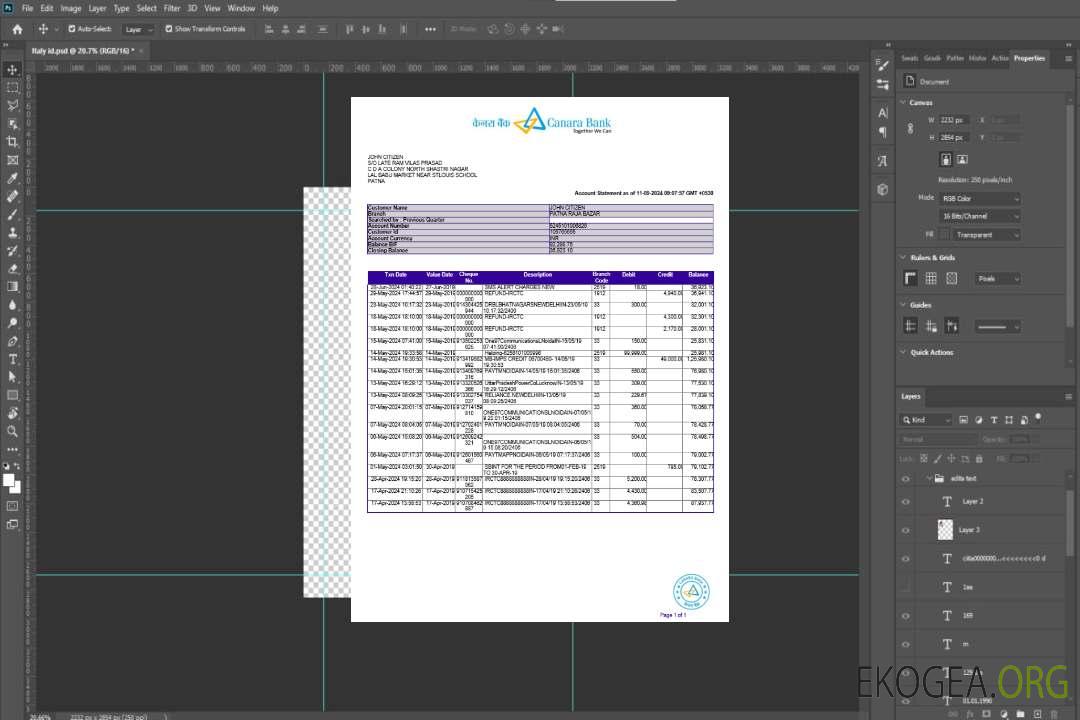Open the Transparent fill dropdown
The width and height of the screenshot is (1080, 720).
coord(986,235)
